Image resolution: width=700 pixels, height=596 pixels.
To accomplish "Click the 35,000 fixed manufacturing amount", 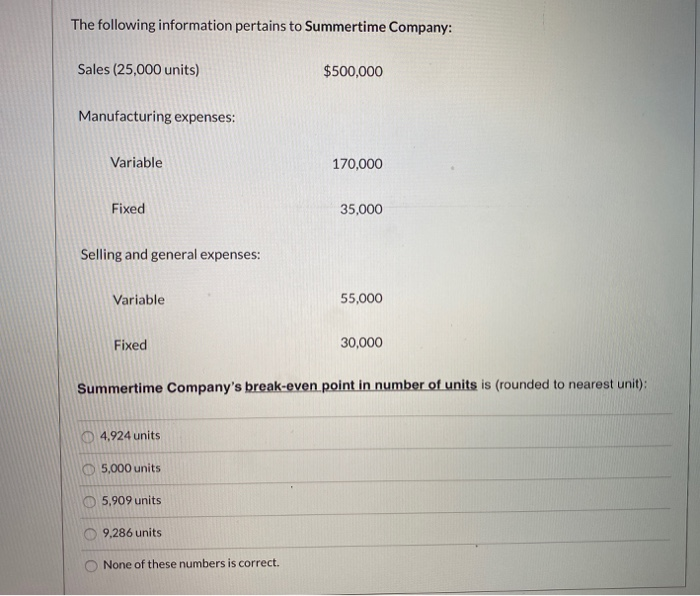I will click(x=361, y=209).
